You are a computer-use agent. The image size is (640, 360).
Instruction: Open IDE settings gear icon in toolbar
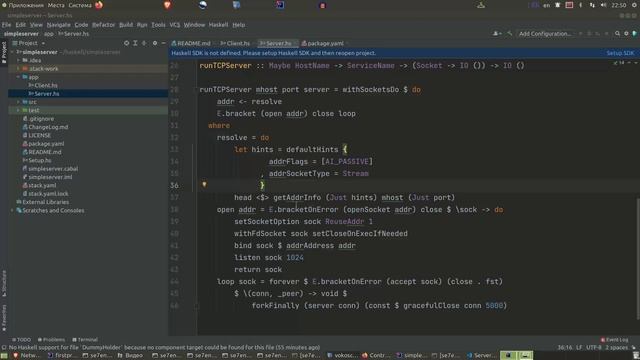pos(626,33)
